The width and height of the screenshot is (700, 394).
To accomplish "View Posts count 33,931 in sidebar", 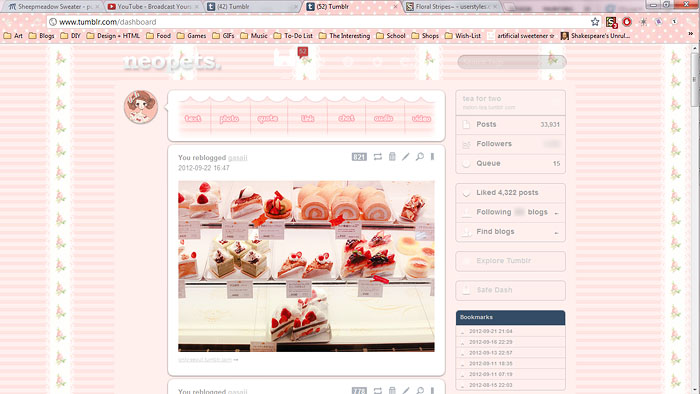I will click(511, 124).
